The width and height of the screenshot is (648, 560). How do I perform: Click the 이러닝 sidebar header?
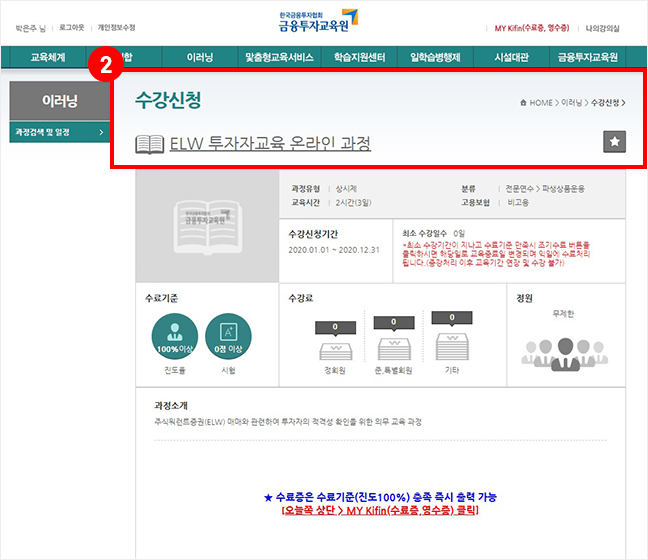(x=60, y=100)
